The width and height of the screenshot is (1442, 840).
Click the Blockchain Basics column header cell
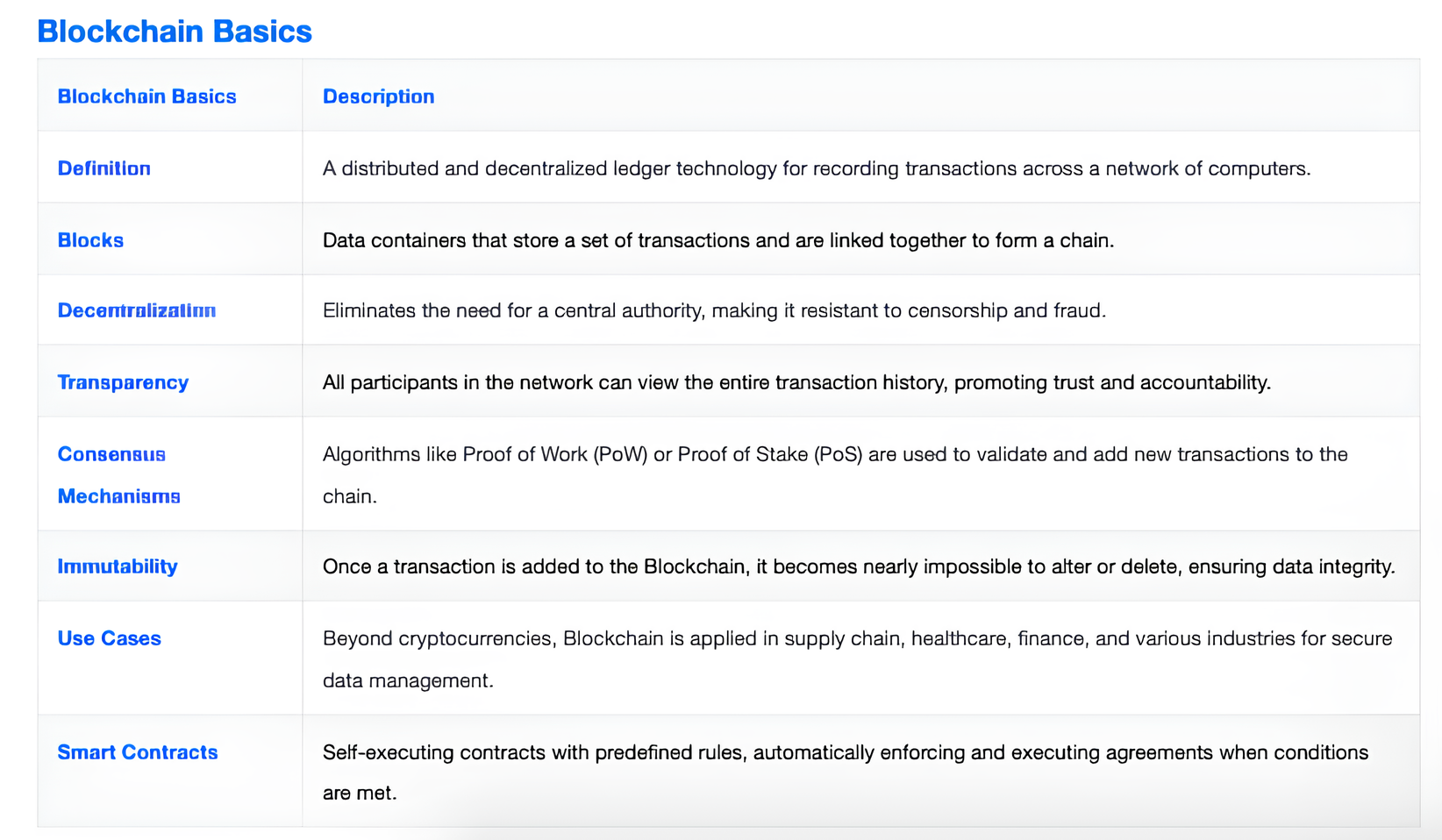pyautogui.click(x=146, y=96)
